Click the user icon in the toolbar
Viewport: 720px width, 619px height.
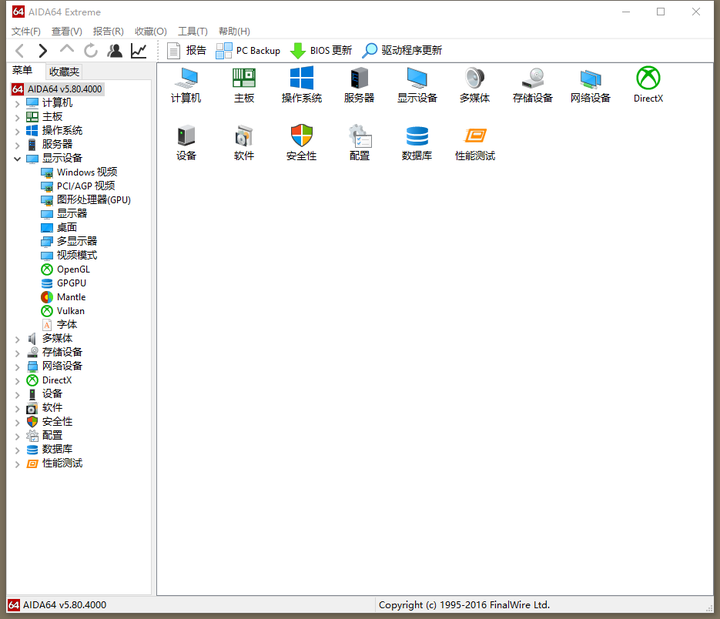point(115,50)
